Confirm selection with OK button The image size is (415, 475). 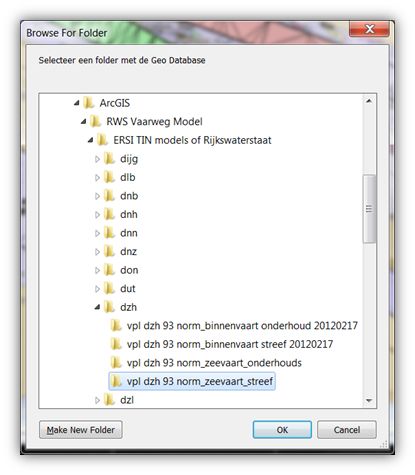coord(282,430)
